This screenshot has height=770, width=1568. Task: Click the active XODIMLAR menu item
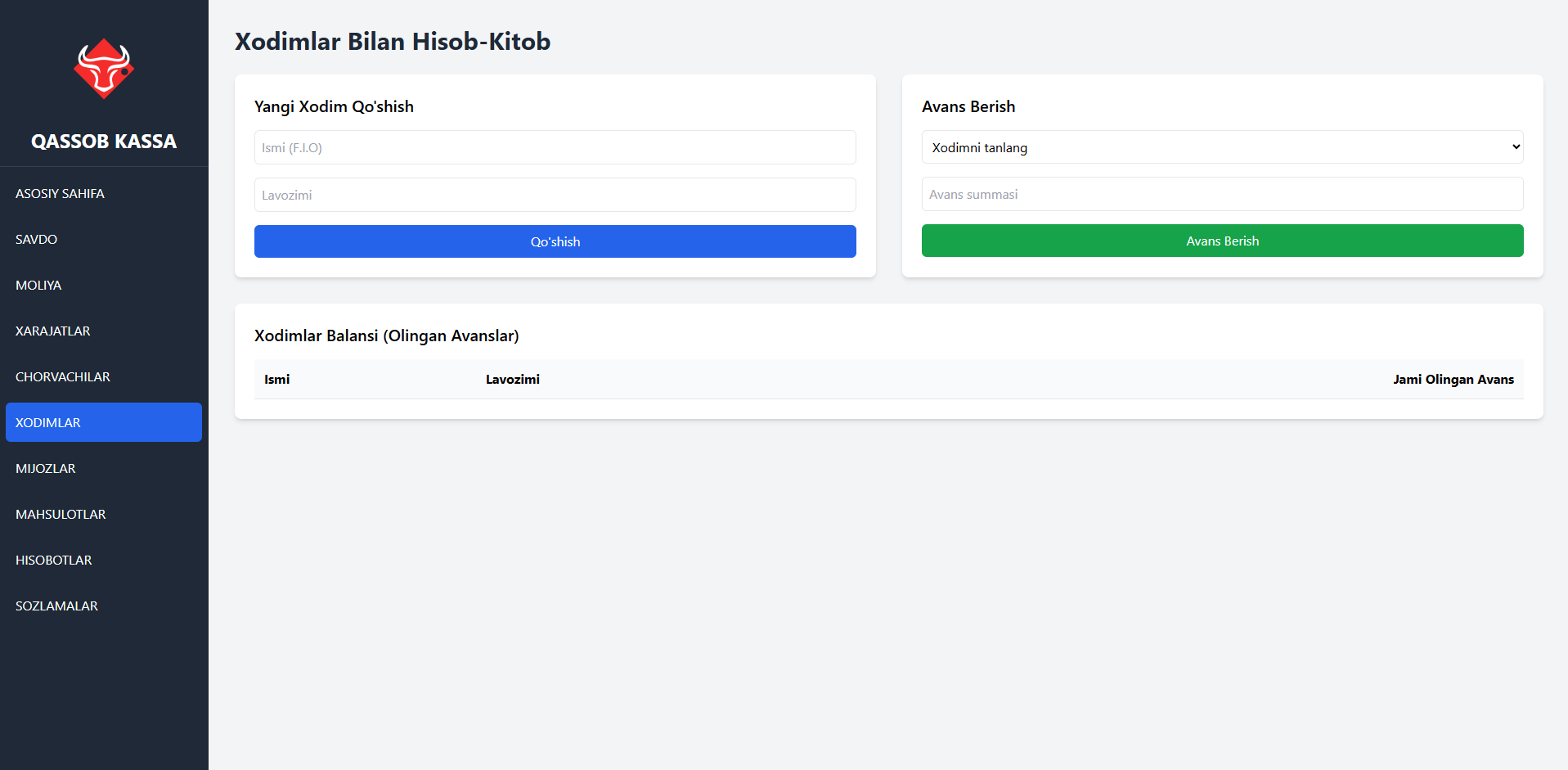tap(104, 422)
